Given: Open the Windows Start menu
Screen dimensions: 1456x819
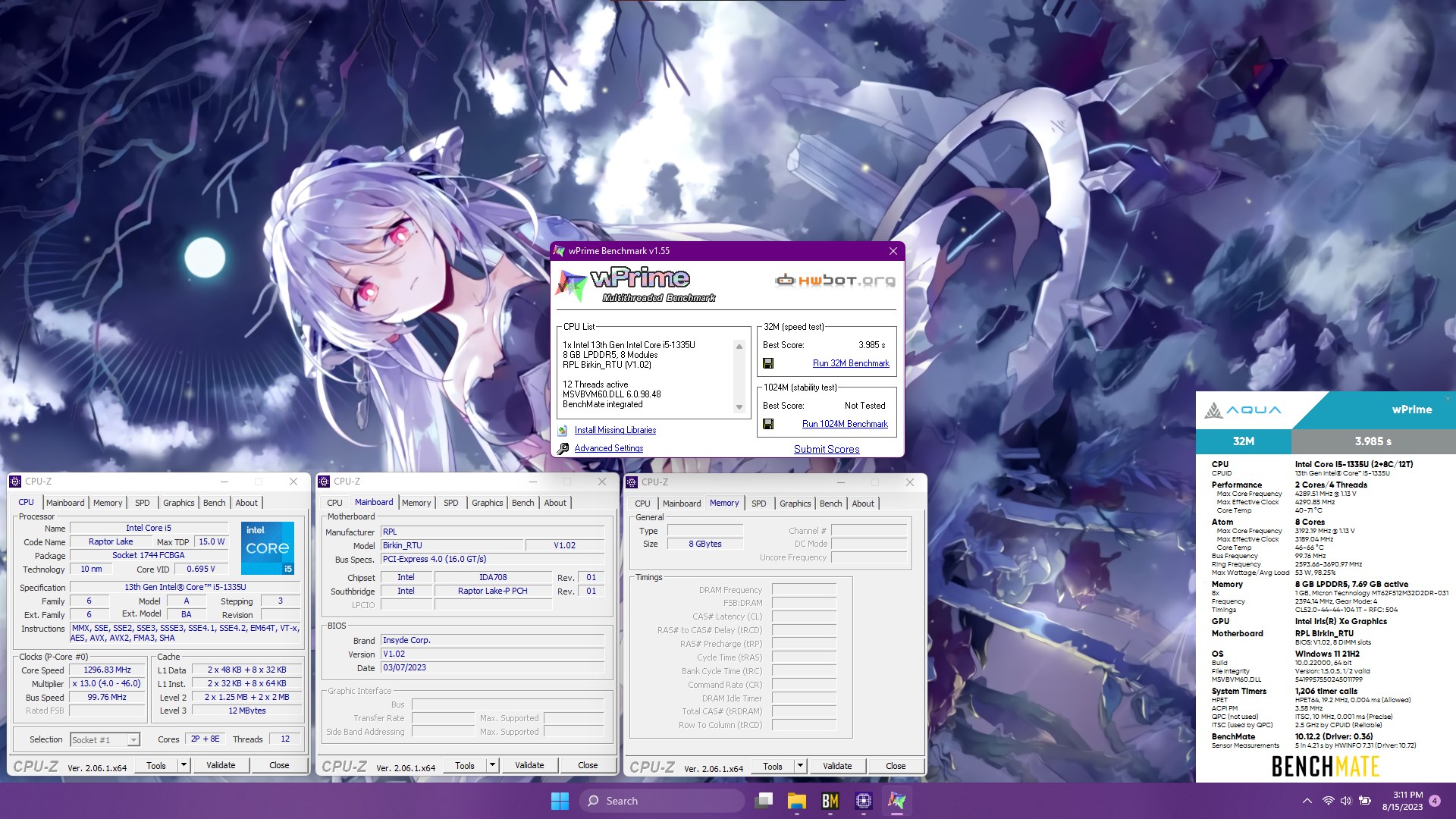Looking at the screenshot, I should pos(560,801).
